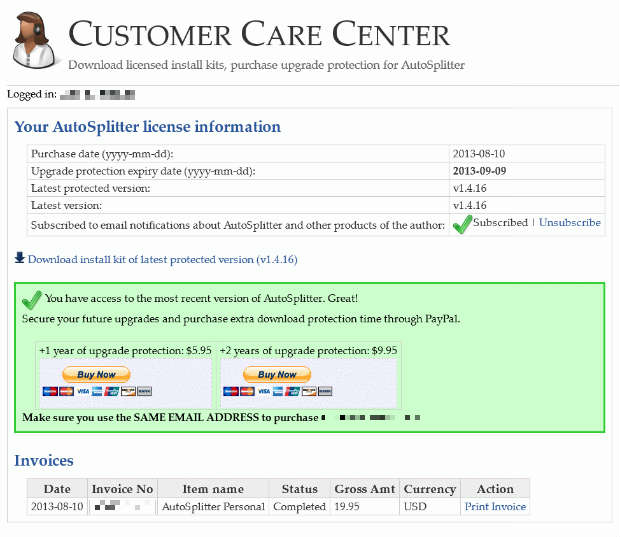620x537 pixels.
Task: Click the Customer Care Center heading
Action: 259,34
